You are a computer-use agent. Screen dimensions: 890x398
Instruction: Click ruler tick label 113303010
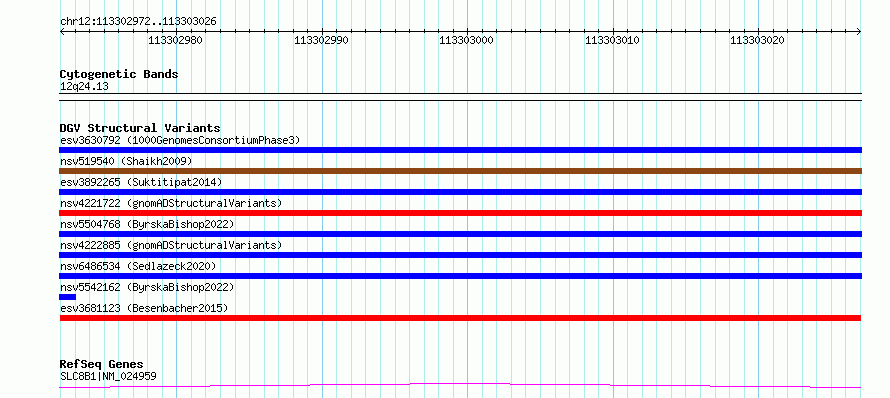tap(612, 40)
